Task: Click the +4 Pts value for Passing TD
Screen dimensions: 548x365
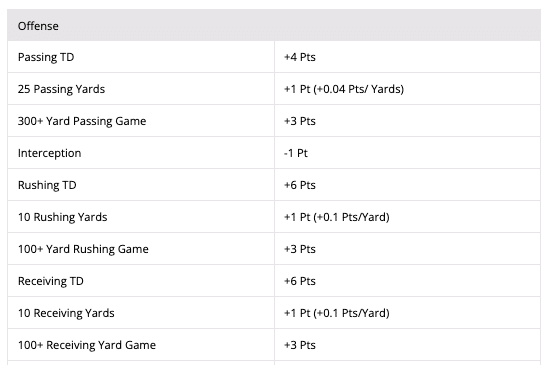Action: [300, 57]
